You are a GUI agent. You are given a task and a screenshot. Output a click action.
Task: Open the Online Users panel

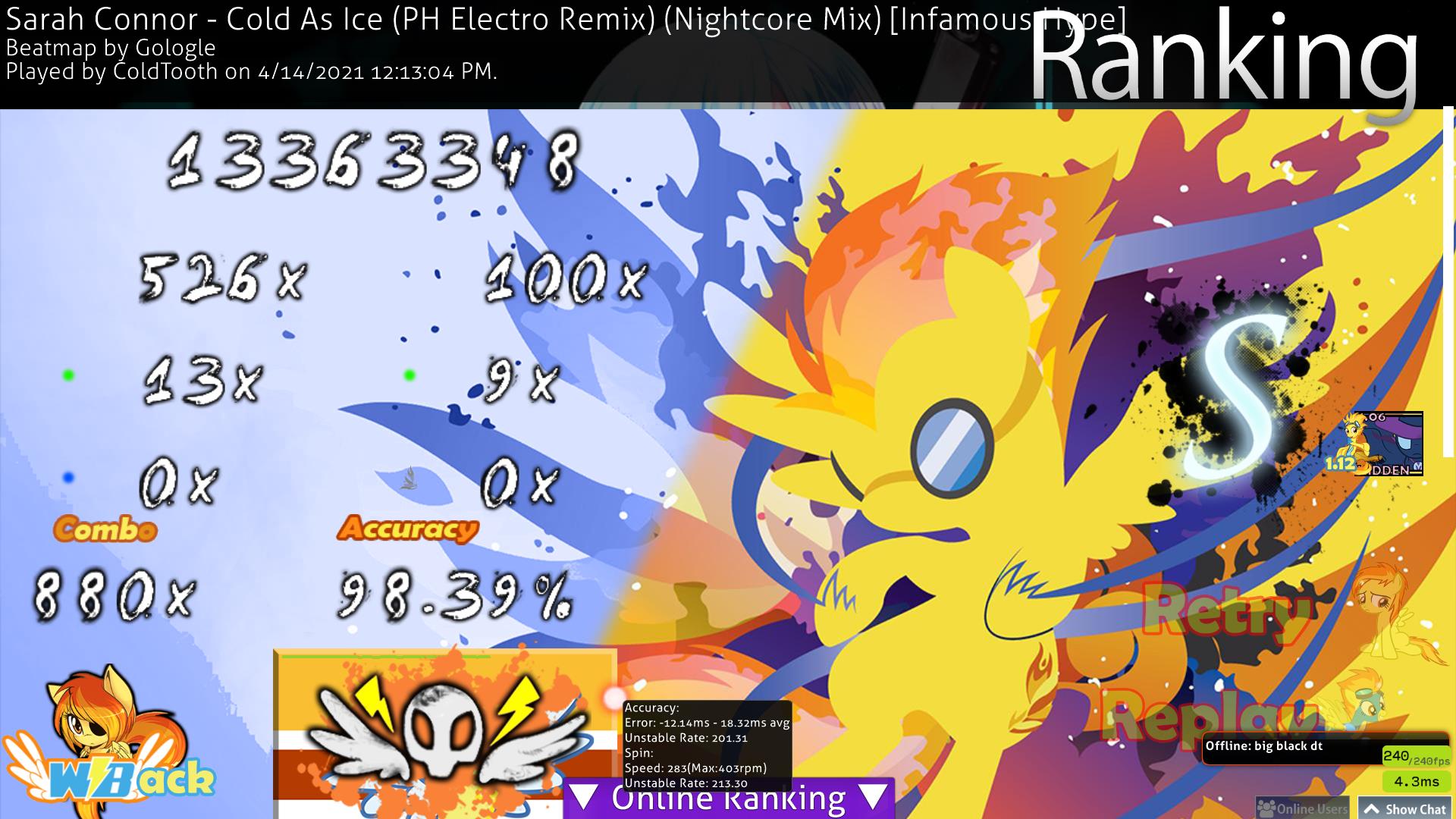coord(1302,808)
